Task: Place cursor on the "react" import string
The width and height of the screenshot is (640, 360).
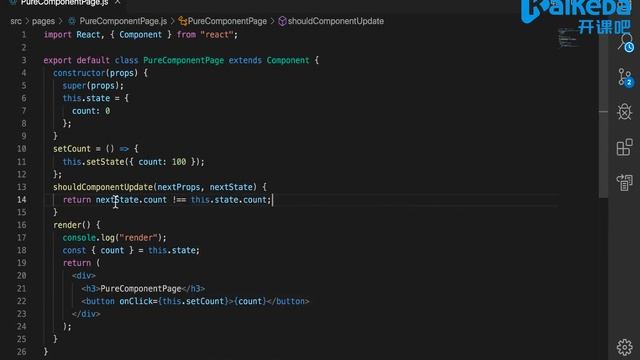Action: 216,35
